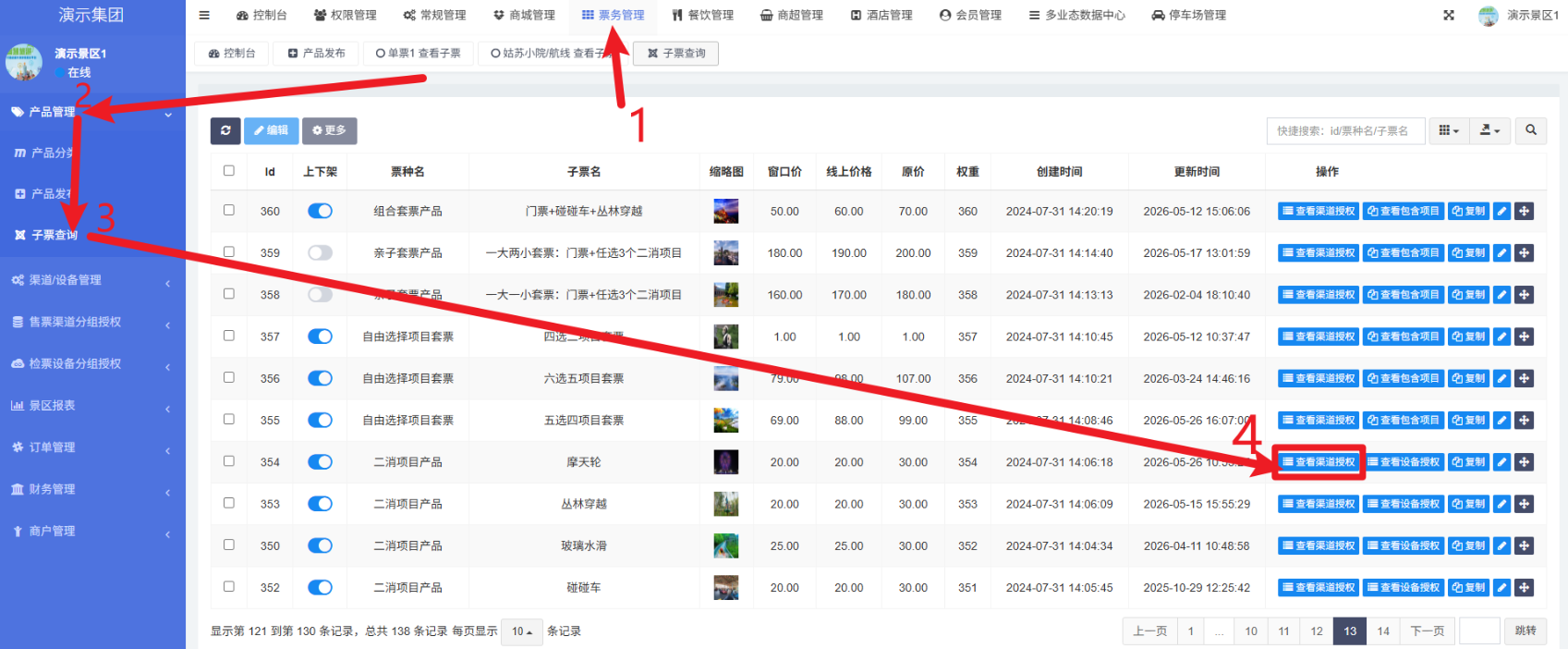
Task: Click pencil edit icon for row 353
Action: pos(1501,504)
